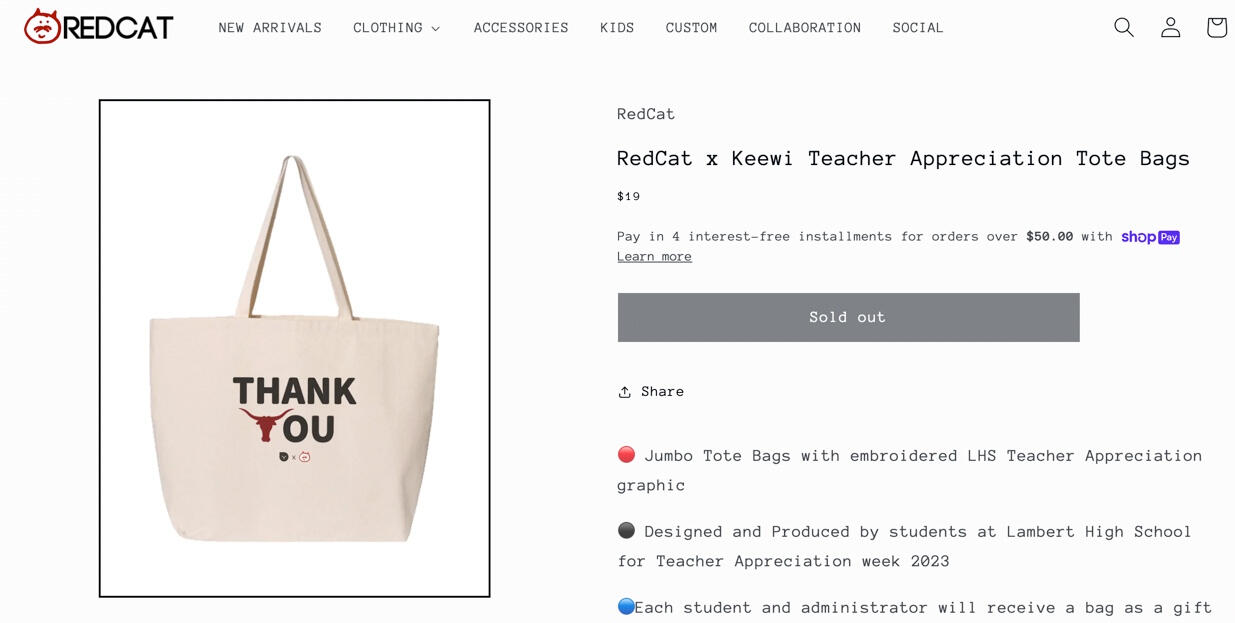Click the Share upload icon
The height and width of the screenshot is (623, 1235).
[x=625, y=392]
